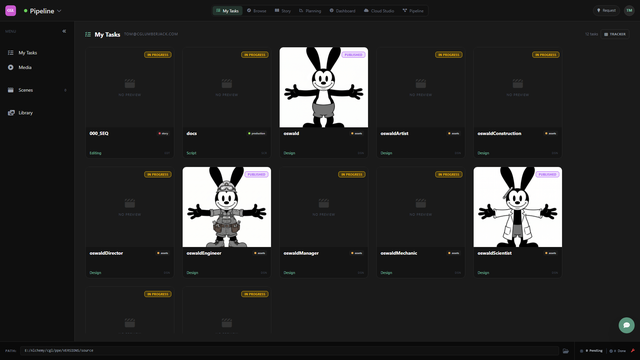Click the Design link on oswaldDirector card
Image resolution: width=640 pixels, height=360 pixels.
[x=96, y=273]
